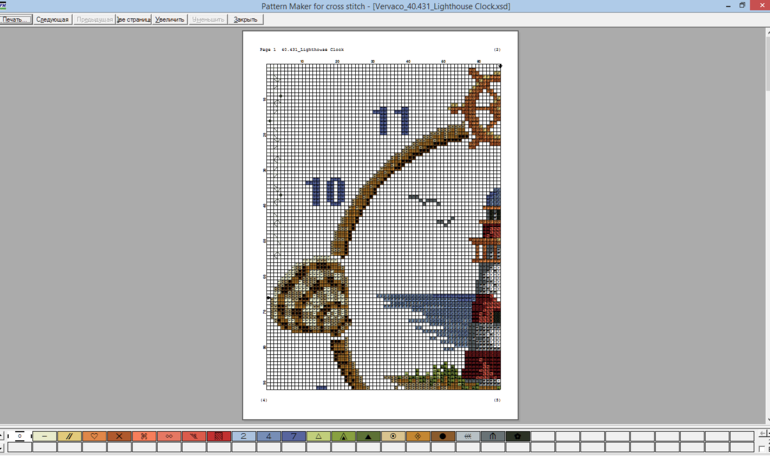Select the blue swatch labeled 4
Screen dimensions: 770x456
[x=269, y=437]
